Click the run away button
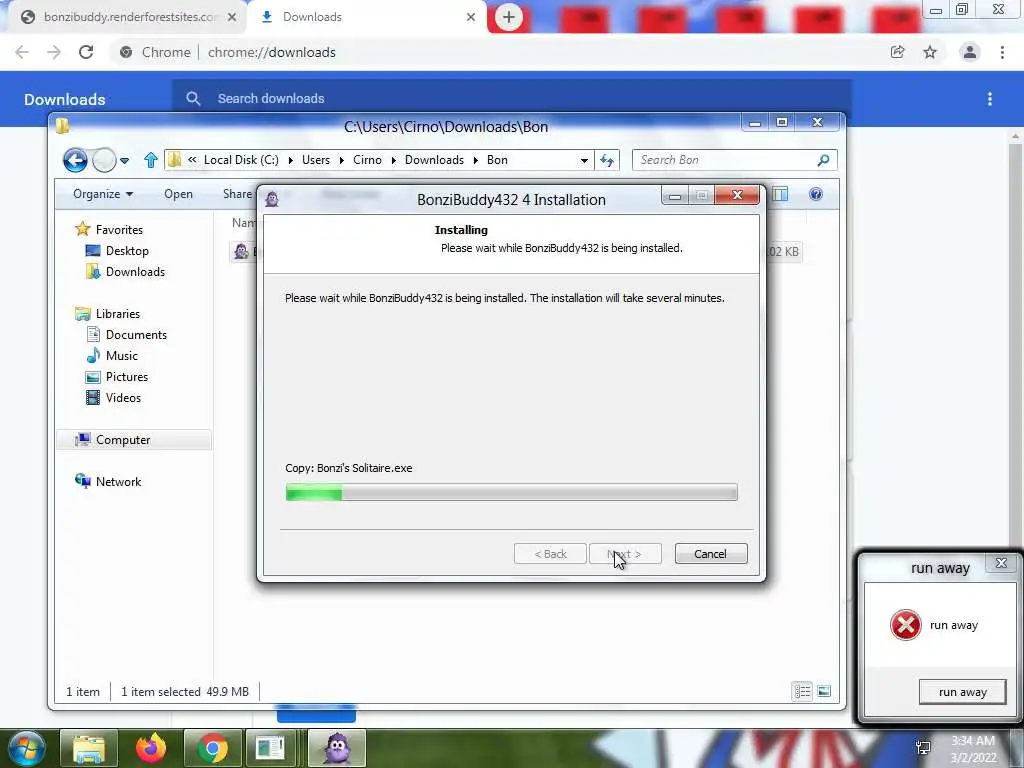The image size is (1024, 768). point(962,692)
